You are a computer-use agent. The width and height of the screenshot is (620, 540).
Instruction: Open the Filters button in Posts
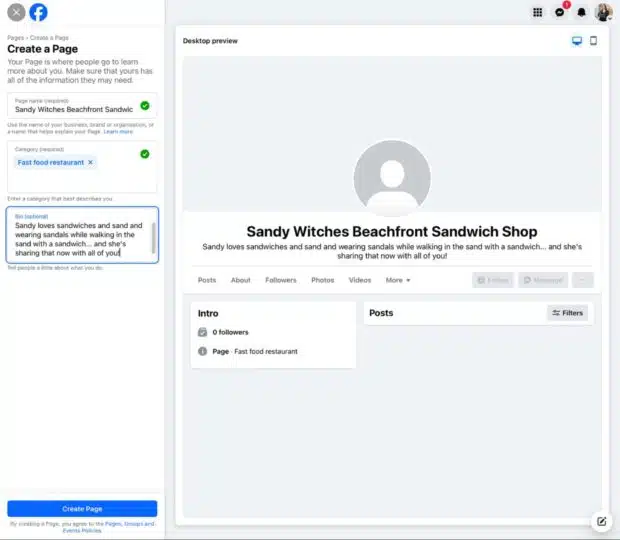[x=567, y=313]
